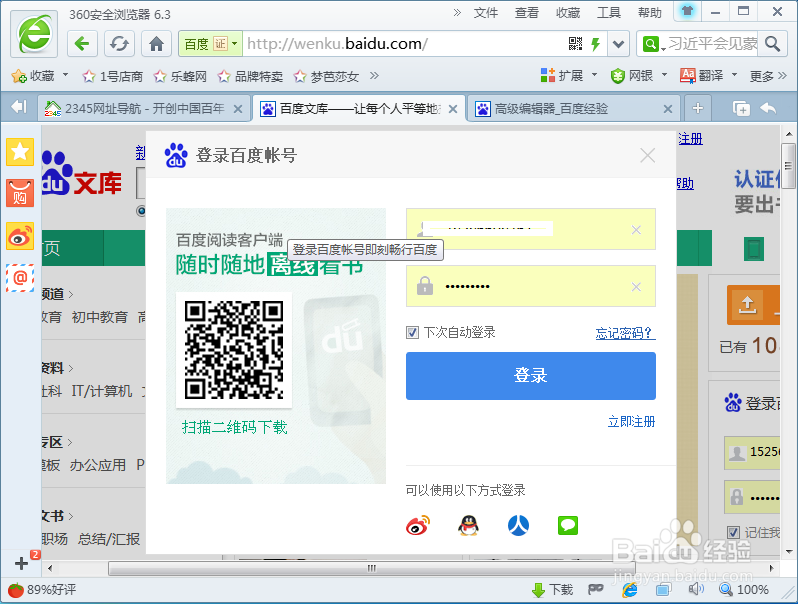
Task: Expand the 更多 toolbar items
Action: click(x=767, y=76)
